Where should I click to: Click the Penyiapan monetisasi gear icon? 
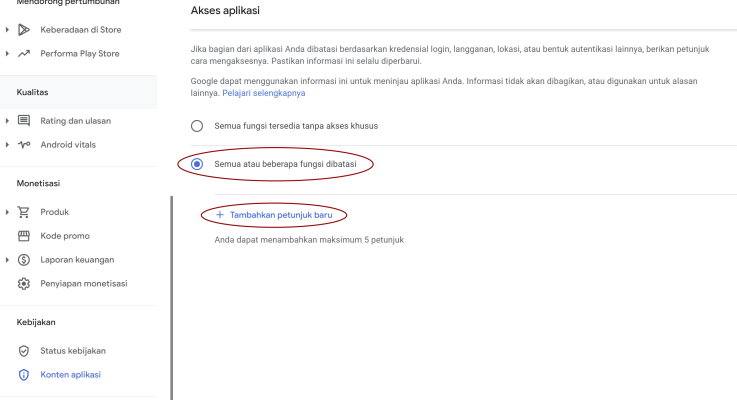click(24, 284)
